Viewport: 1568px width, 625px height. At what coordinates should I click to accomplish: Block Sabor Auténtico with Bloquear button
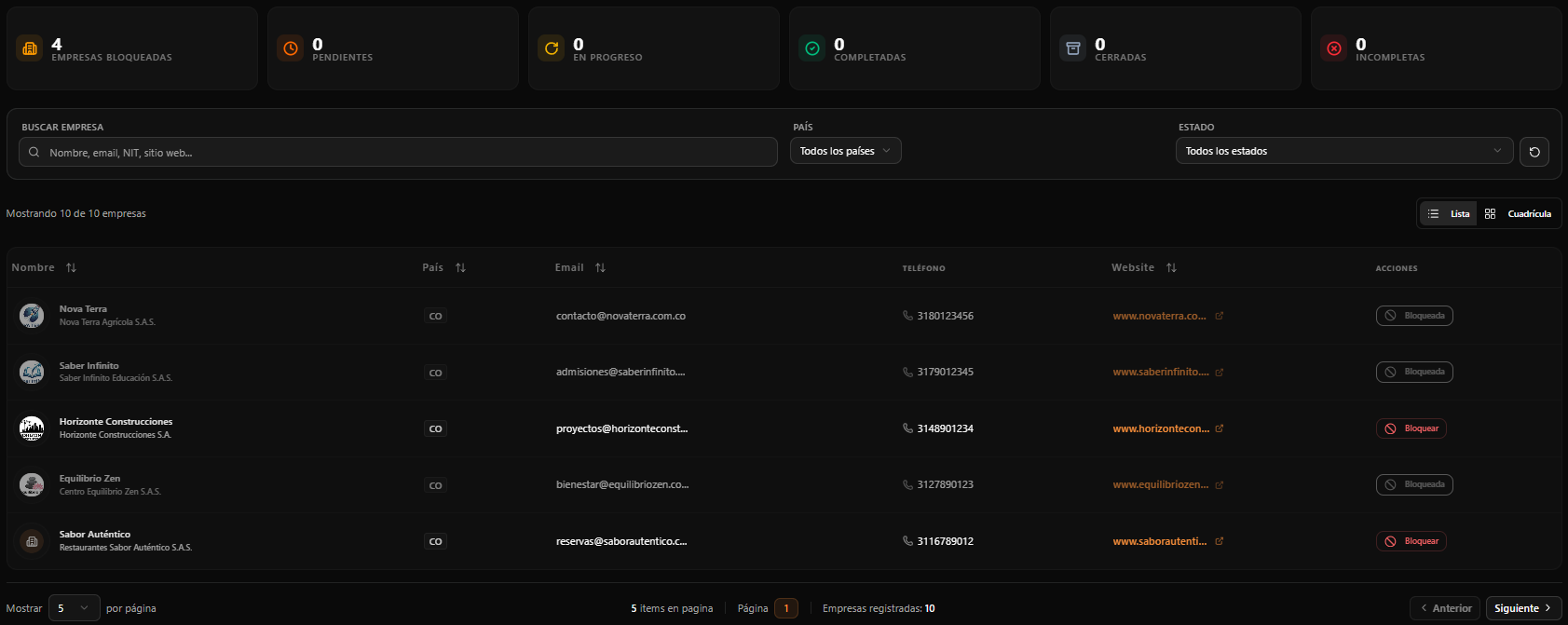pyautogui.click(x=1411, y=541)
